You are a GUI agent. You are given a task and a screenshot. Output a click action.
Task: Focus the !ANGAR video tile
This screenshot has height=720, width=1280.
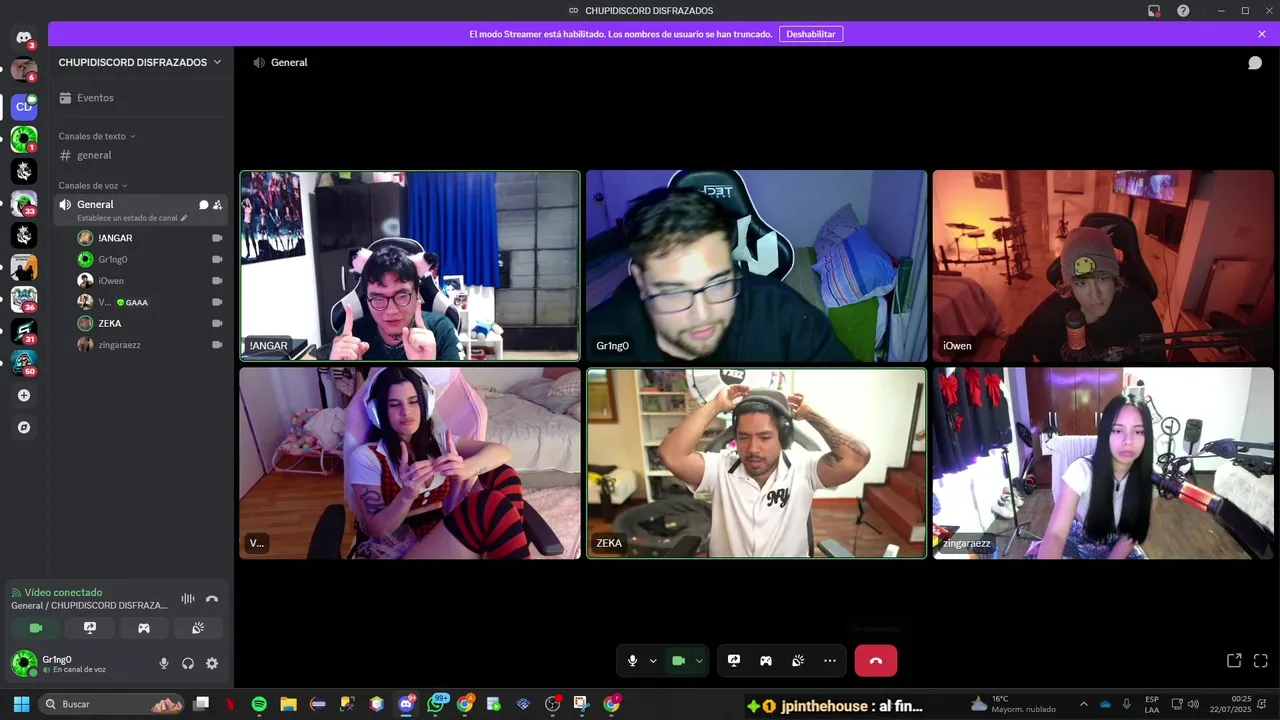click(x=410, y=266)
